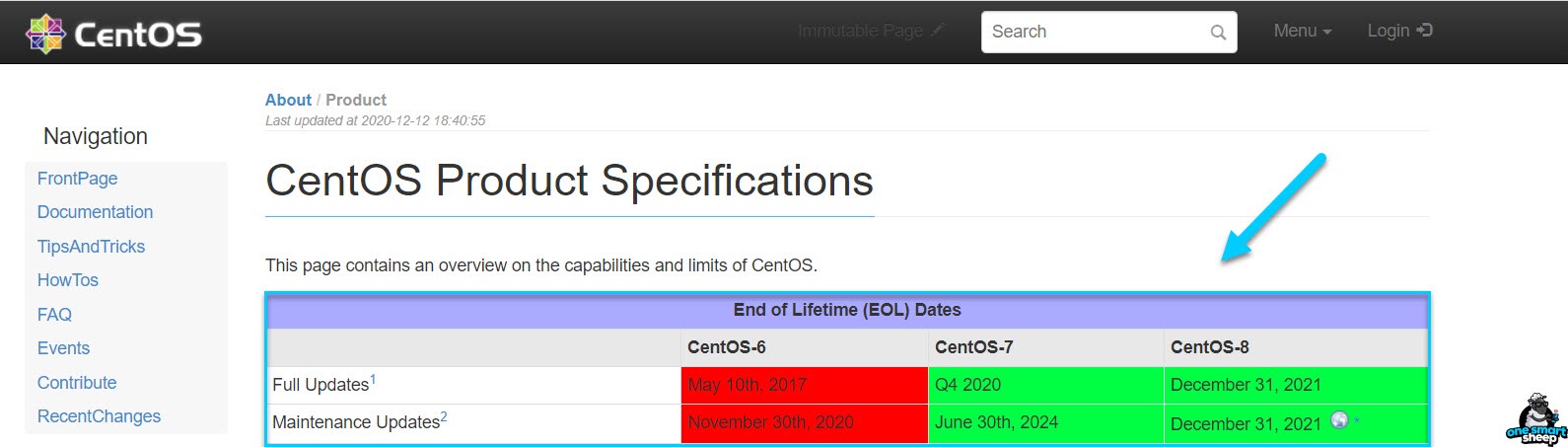Click the One Smart Sheep logo

click(1536, 419)
